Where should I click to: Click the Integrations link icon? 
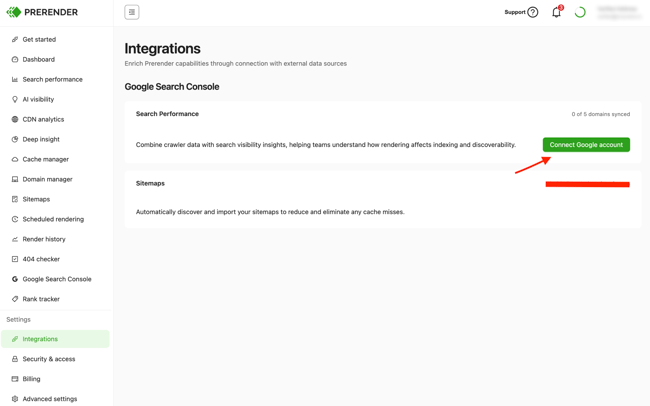click(15, 339)
